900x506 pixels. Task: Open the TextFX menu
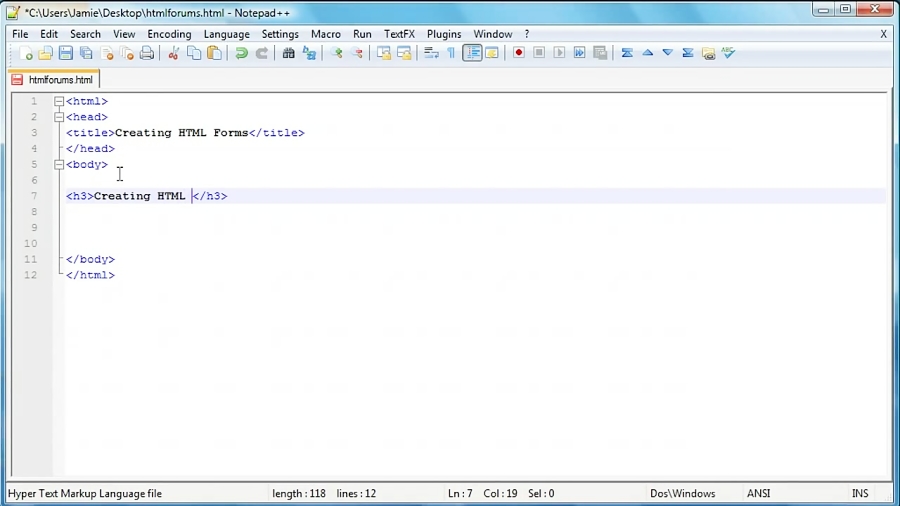(x=399, y=34)
